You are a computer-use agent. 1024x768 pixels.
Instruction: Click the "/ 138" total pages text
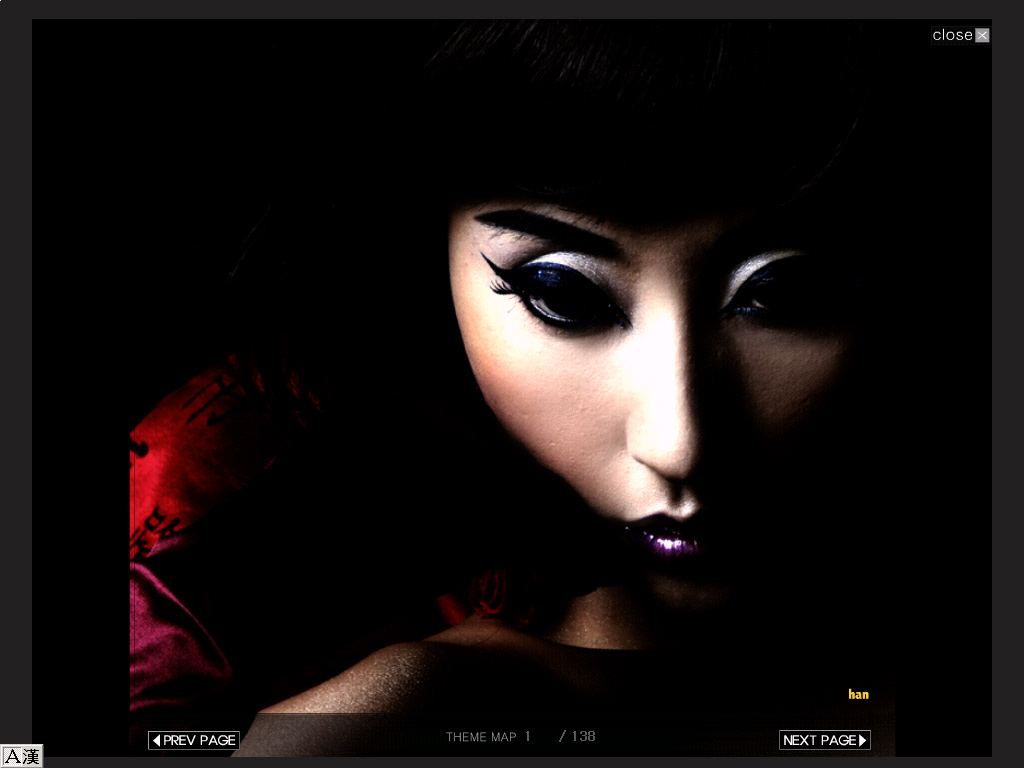tap(577, 737)
